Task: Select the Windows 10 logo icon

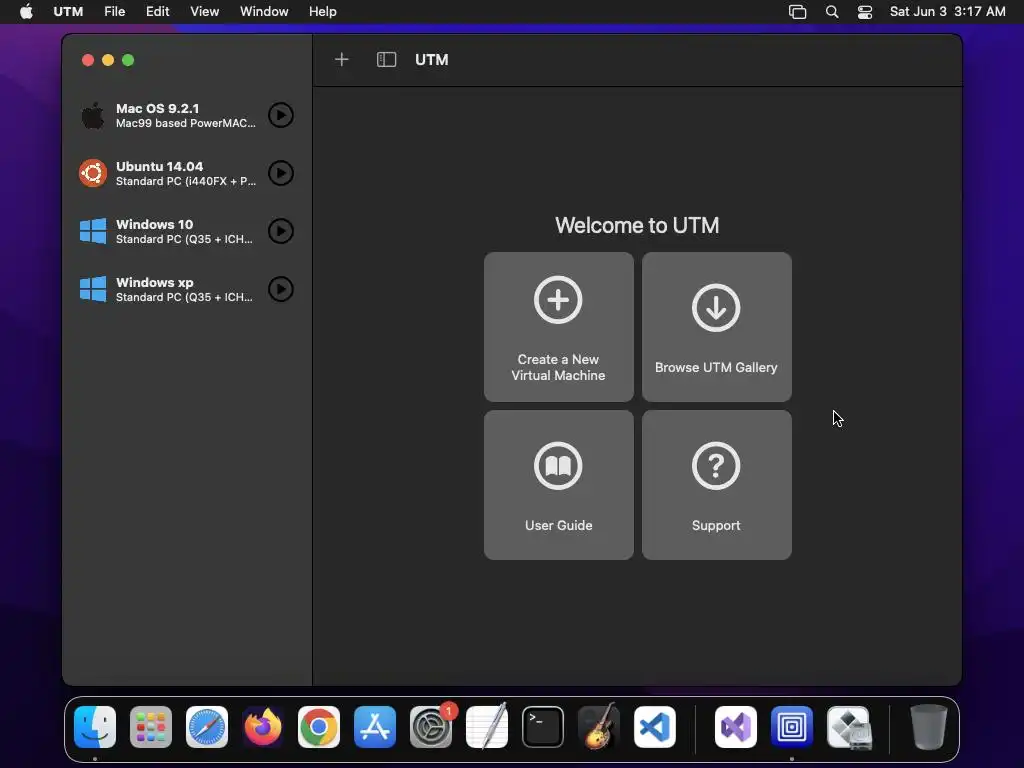Action: (93, 231)
